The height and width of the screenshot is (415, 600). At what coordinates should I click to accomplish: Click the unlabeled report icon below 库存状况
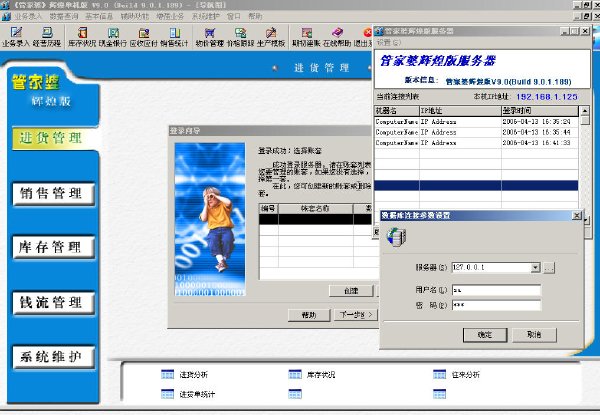tap(295, 394)
